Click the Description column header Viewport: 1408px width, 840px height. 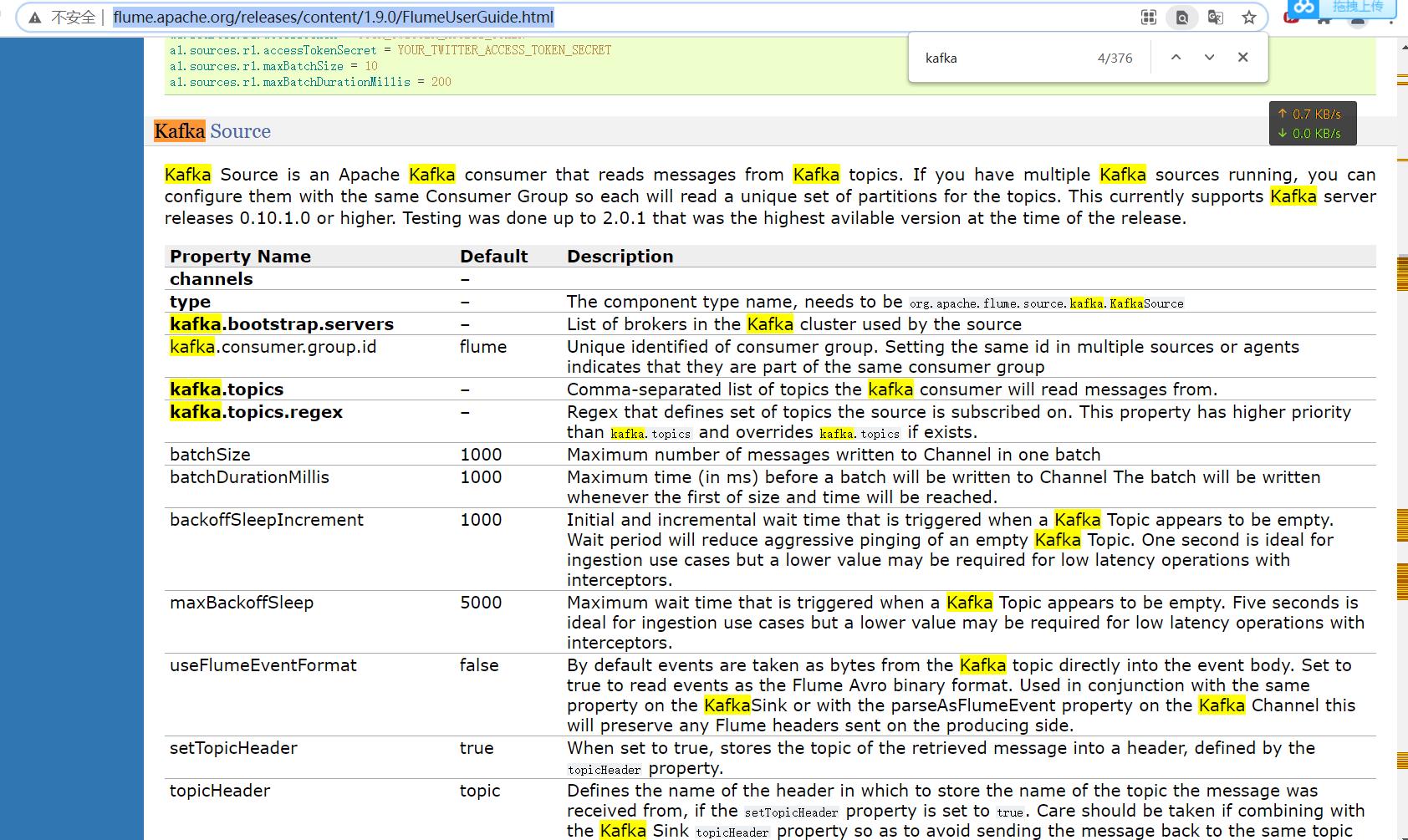pyautogui.click(x=620, y=257)
